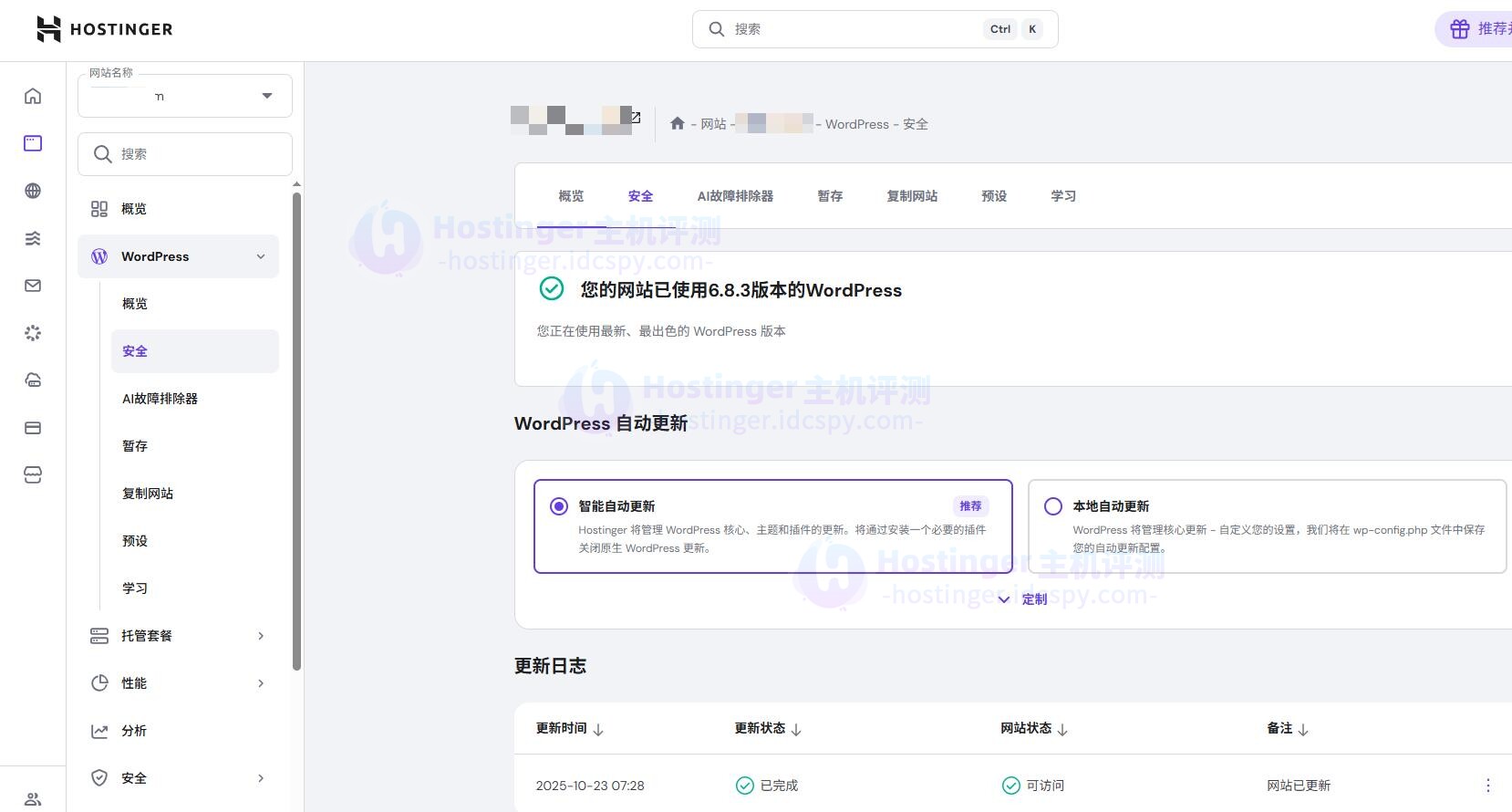Click the WordPress breadcrumb link
This screenshot has height=812, width=1512.
pos(857,124)
